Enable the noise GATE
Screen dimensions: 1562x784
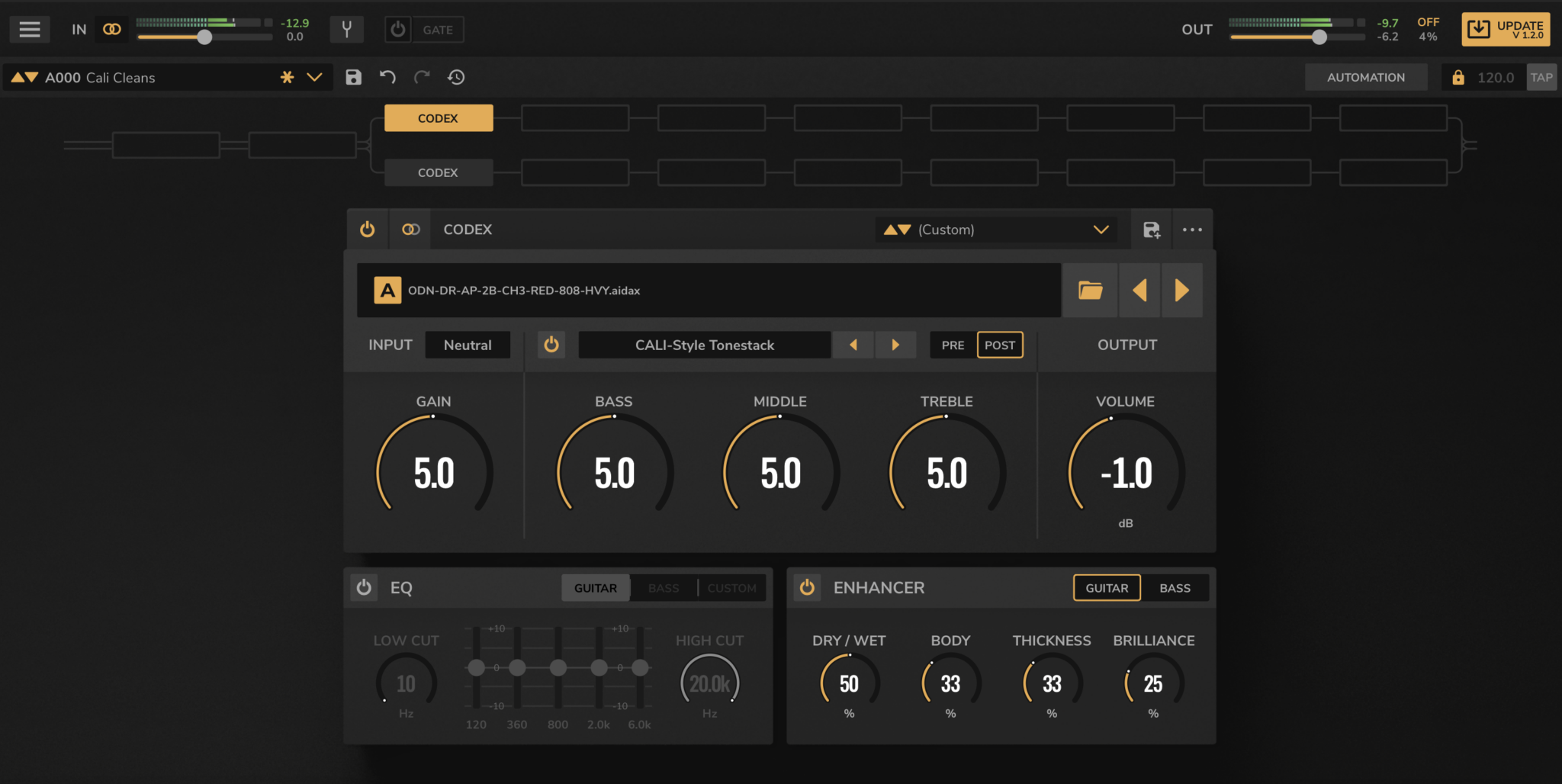(x=397, y=29)
